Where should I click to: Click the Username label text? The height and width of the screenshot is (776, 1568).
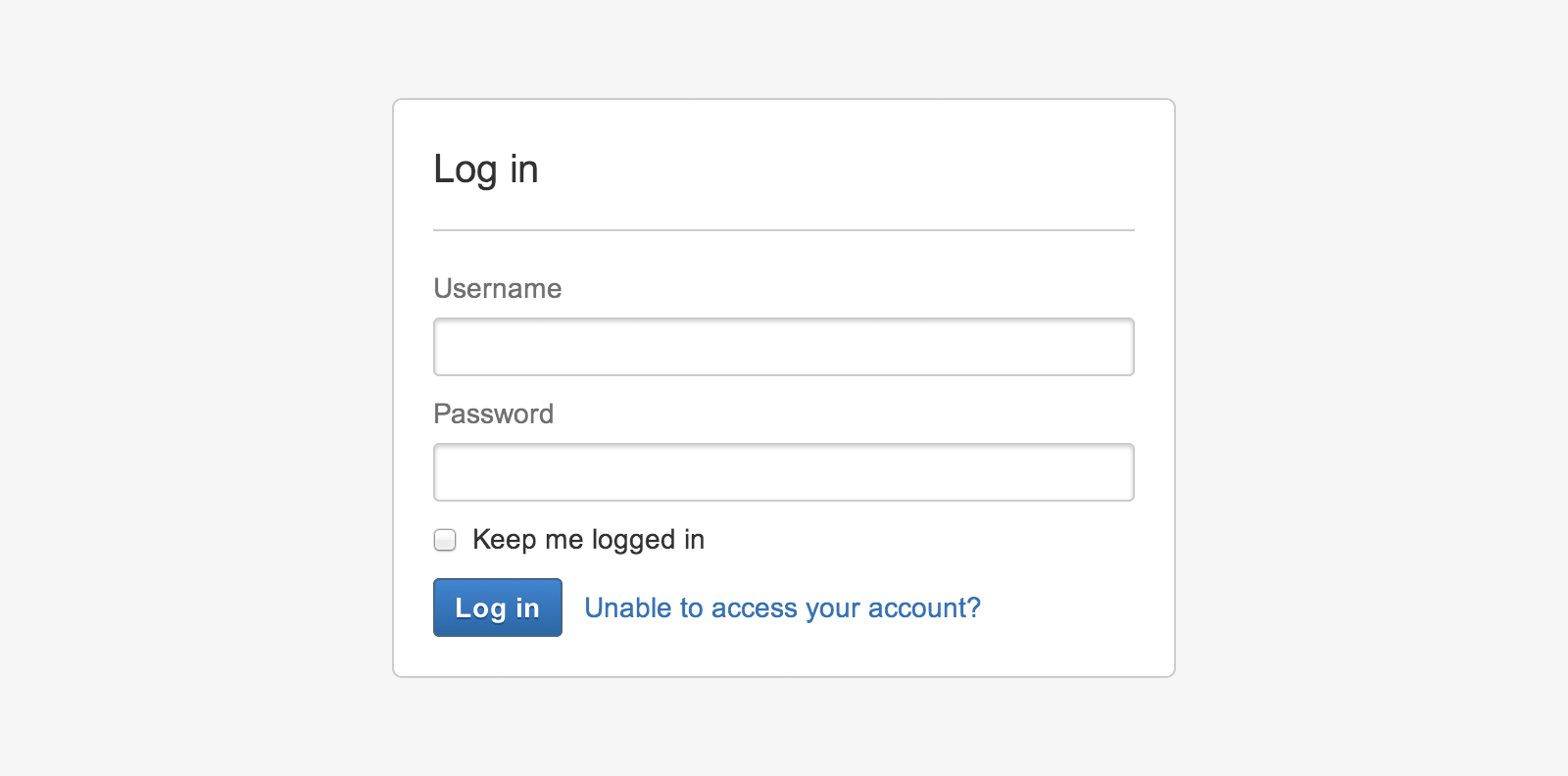497,289
